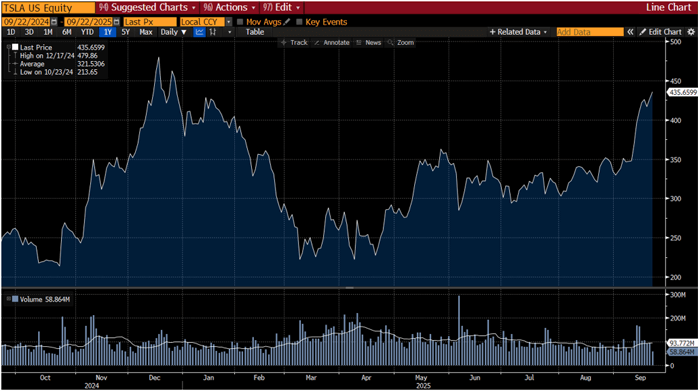
Task: Click the Last Price white color swatch
Action: pos(15,47)
